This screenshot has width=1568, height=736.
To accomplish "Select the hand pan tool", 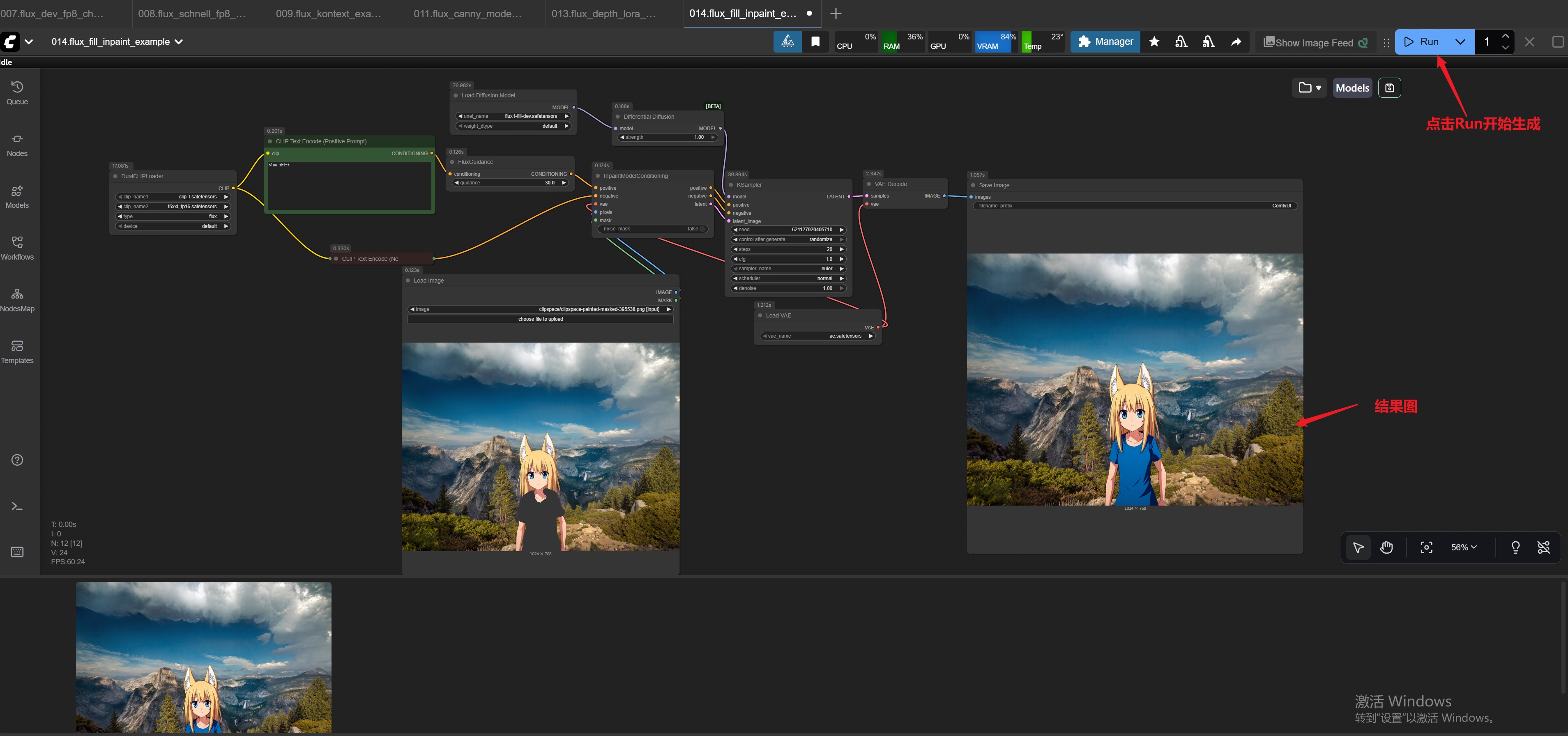I will 1386,547.
